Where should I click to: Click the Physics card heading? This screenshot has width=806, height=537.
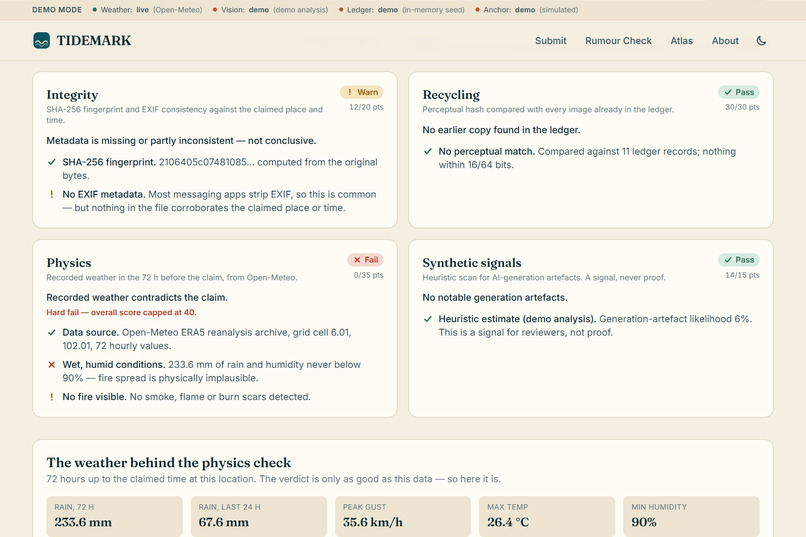[69, 263]
